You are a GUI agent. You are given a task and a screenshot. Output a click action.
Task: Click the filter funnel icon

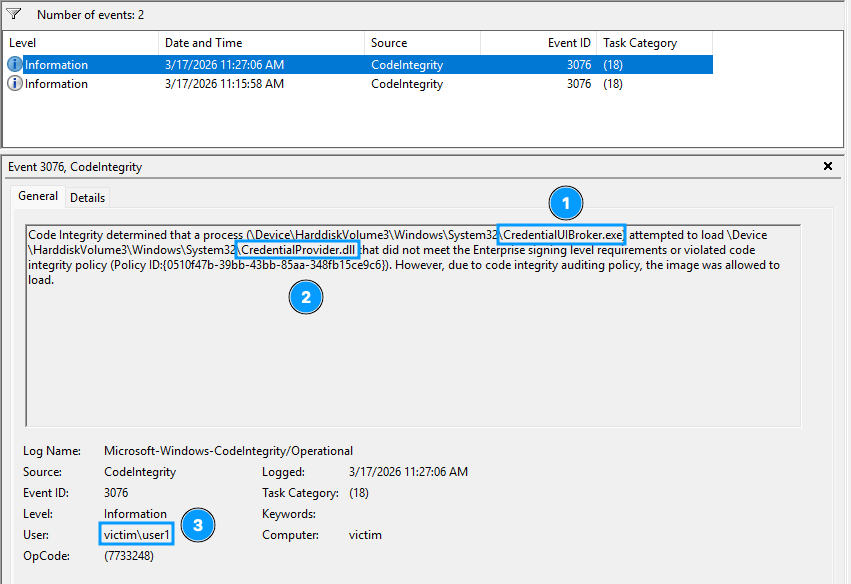[x=14, y=15]
